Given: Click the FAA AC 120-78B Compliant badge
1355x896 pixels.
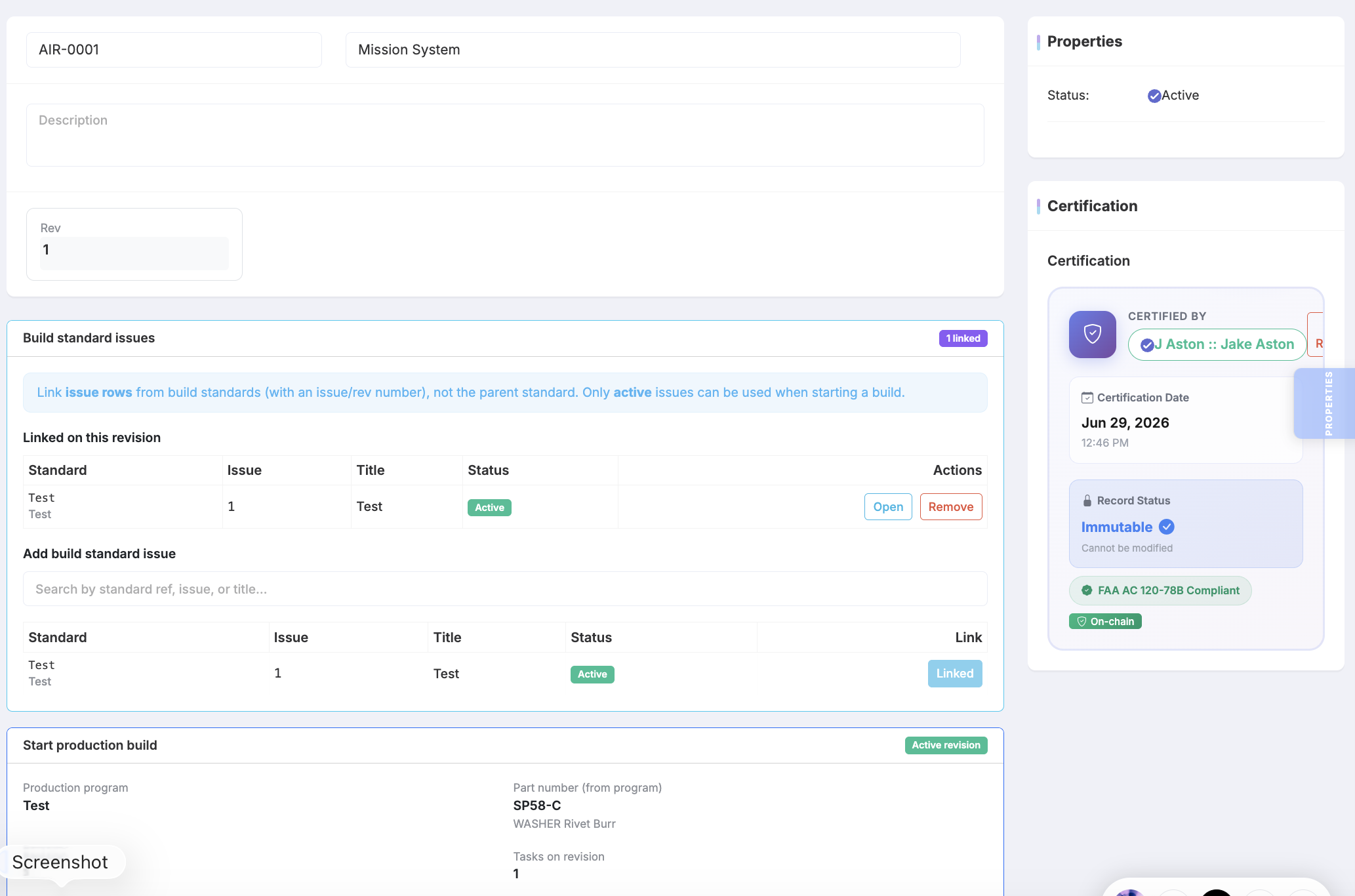Looking at the screenshot, I should tap(1160, 590).
